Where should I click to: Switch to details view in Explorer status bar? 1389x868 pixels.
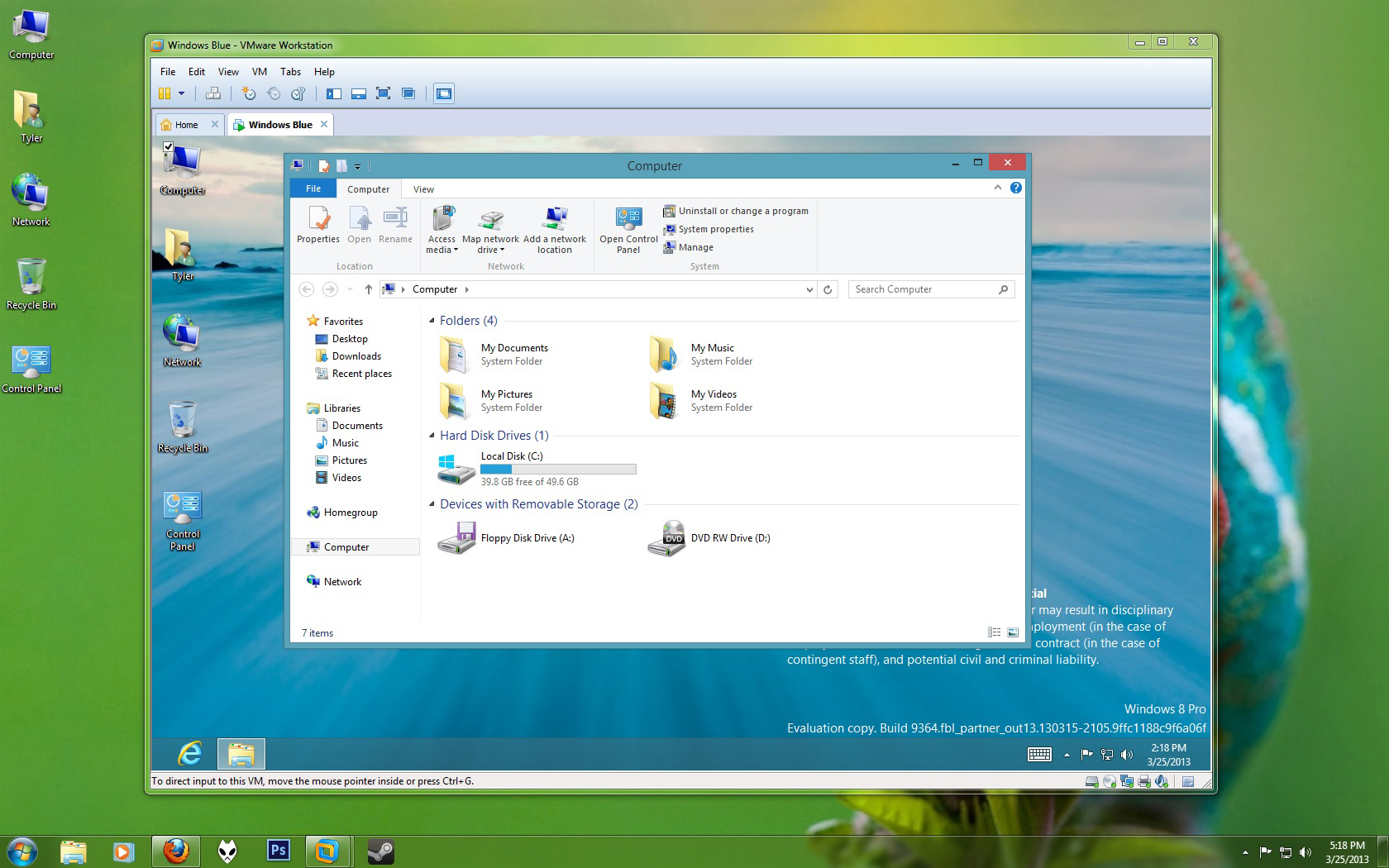[x=994, y=632]
